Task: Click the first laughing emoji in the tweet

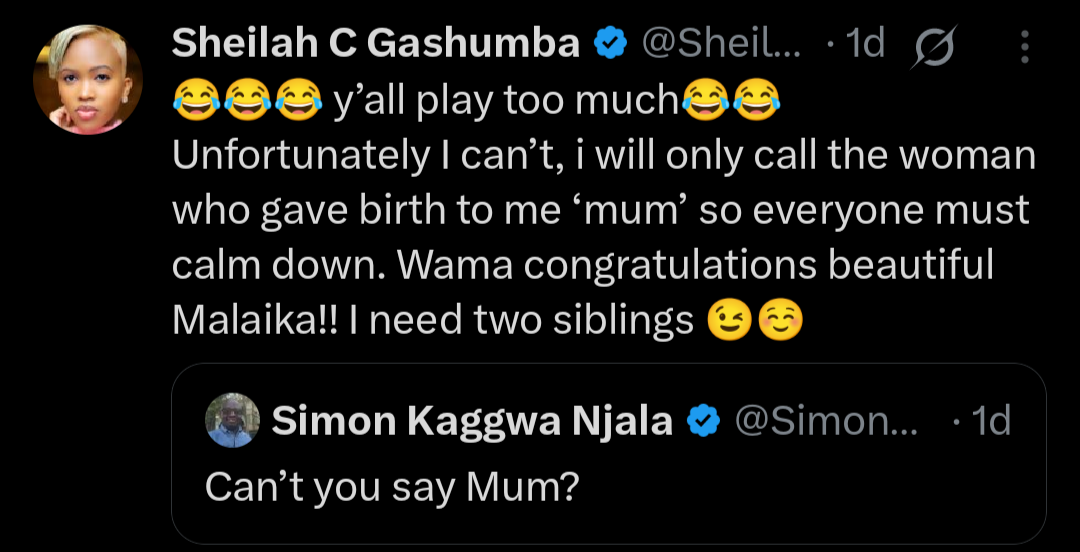Action: 193,99
